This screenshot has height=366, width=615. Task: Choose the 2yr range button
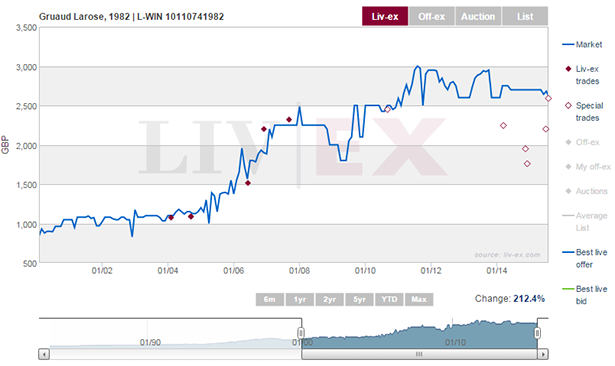click(x=329, y=299)
